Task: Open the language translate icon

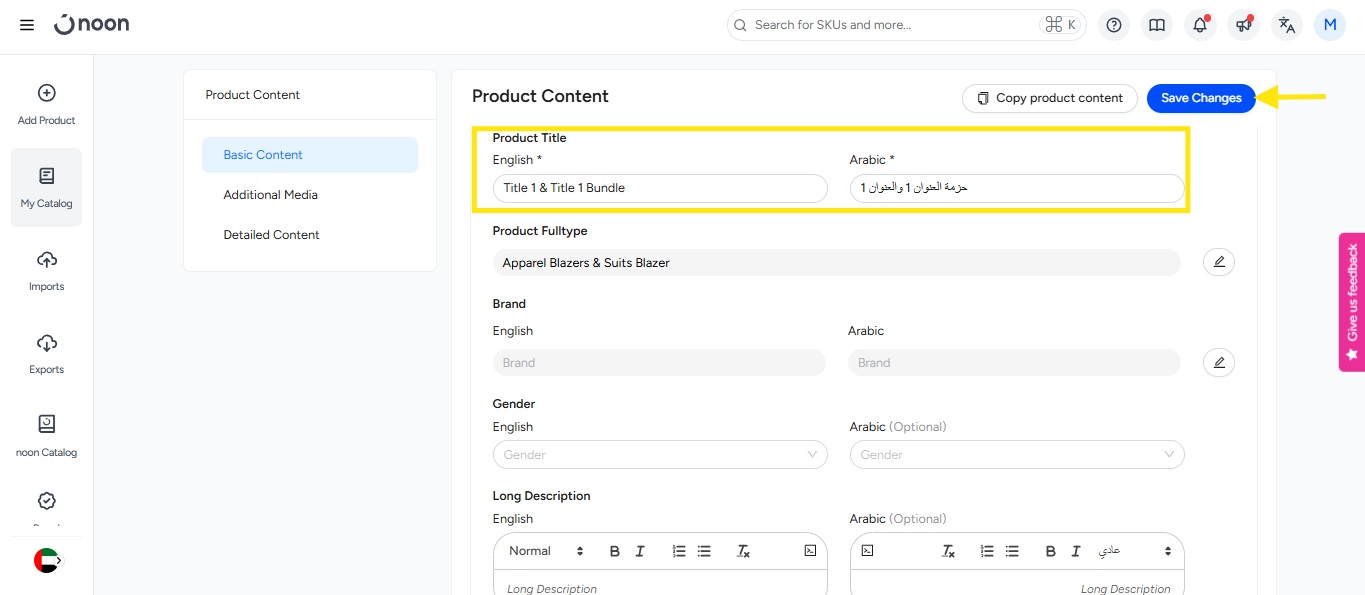Action: tap(1287, 25)
